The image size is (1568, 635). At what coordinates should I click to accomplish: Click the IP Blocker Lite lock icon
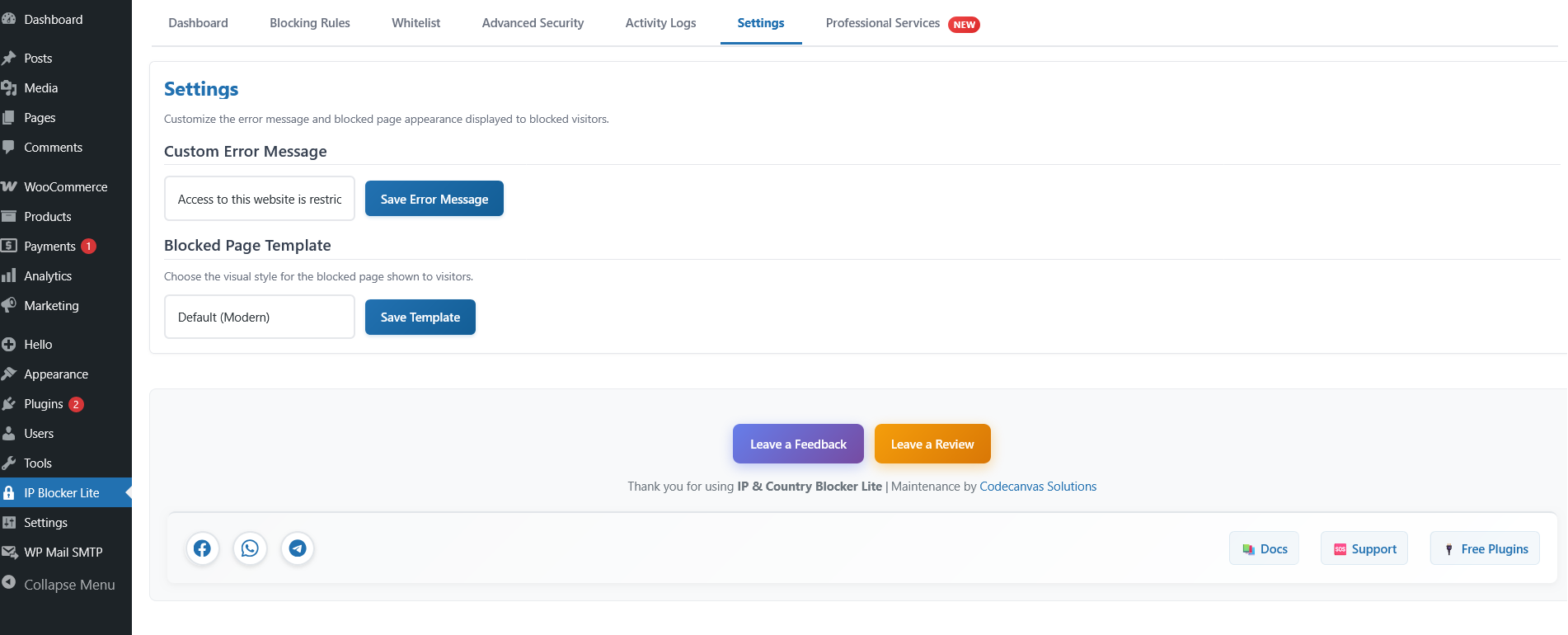[9, 493]
